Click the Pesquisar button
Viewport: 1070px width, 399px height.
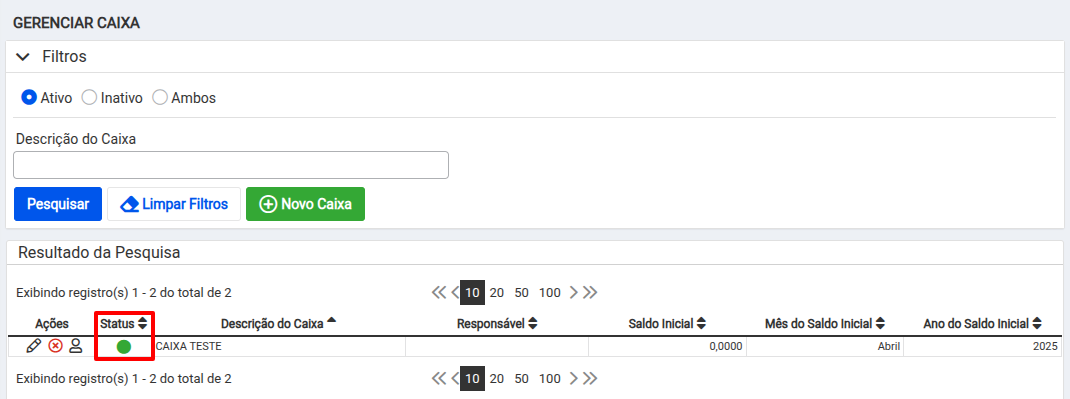pos(58,204)
